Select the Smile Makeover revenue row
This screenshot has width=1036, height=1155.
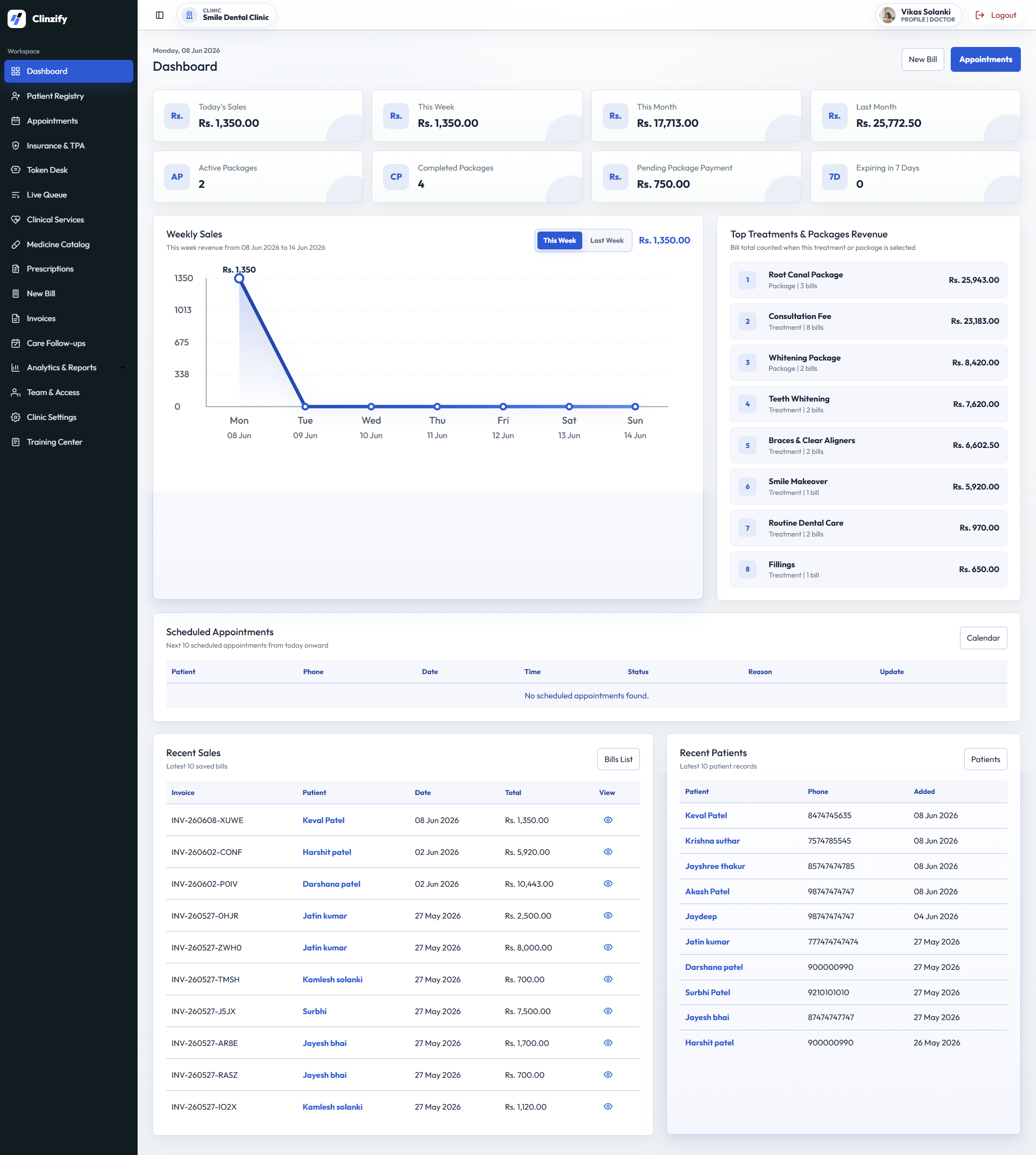tap(868, 487)
